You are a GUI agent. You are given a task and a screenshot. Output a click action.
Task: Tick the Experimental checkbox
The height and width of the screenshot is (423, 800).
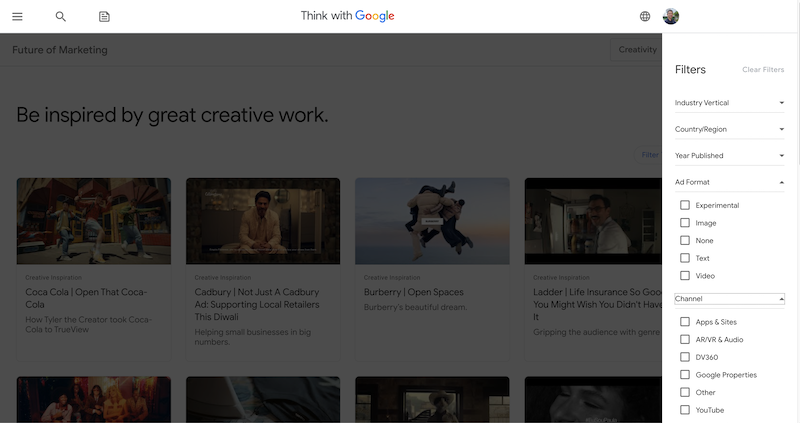pyautogui.click(x=685, y=205)
